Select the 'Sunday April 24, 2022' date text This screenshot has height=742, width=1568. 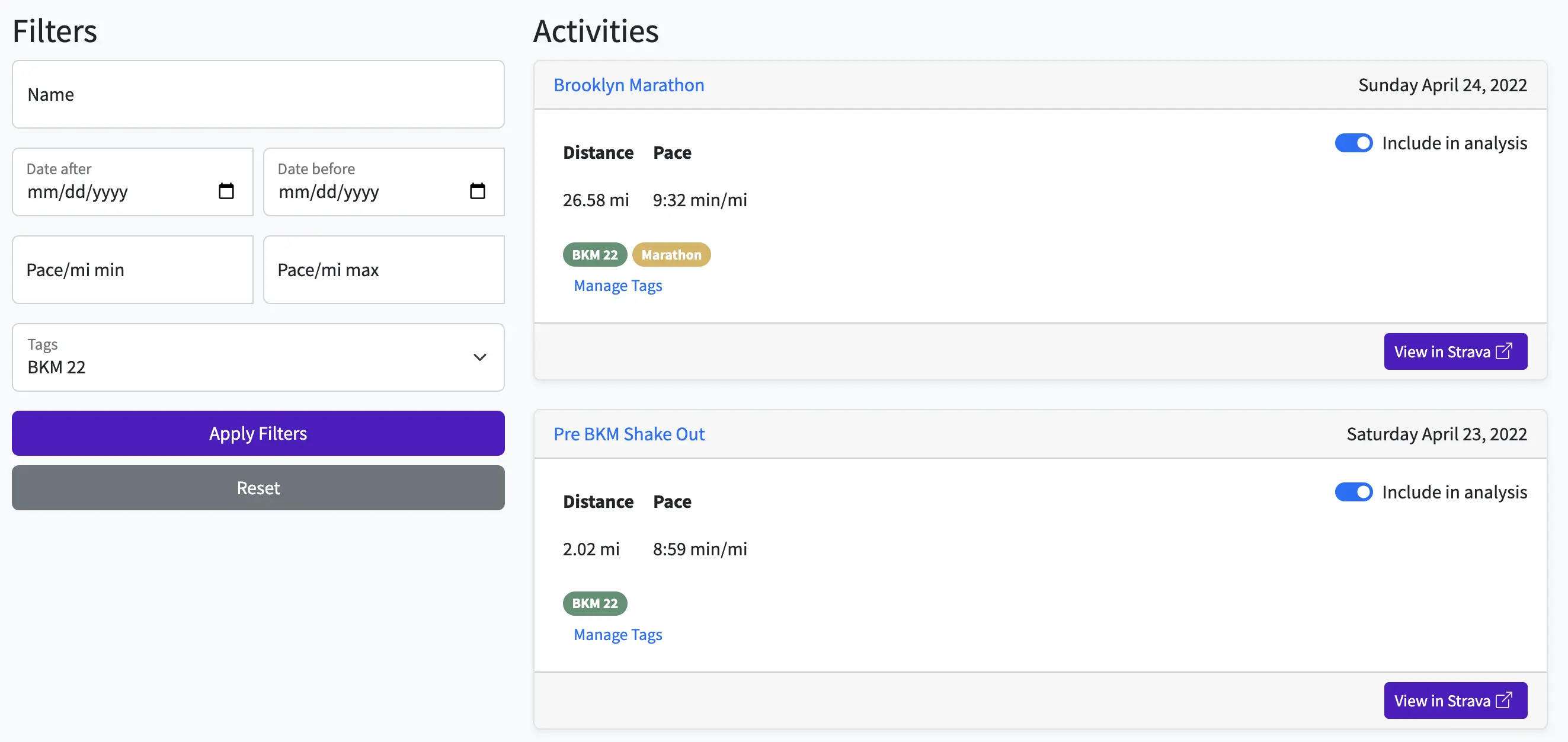[x=1442, y=85]
